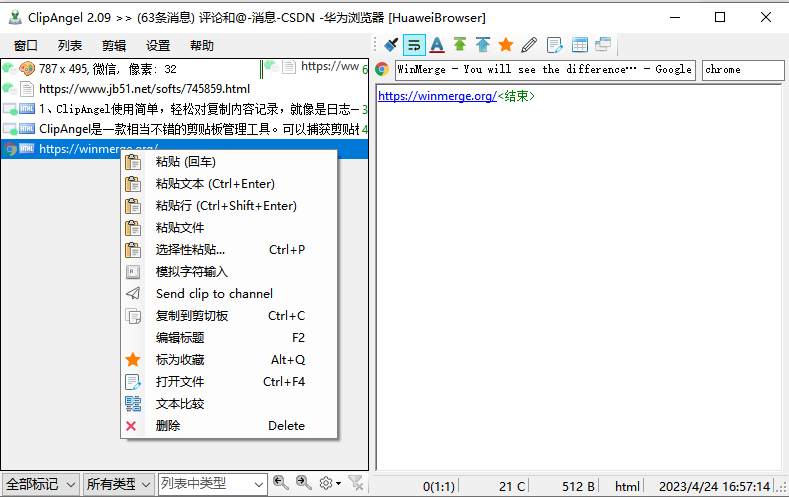Choose 粘贴行 (Ctrl+Shift+Enter) menu entry
789x497 pixels.
(229, 206)
